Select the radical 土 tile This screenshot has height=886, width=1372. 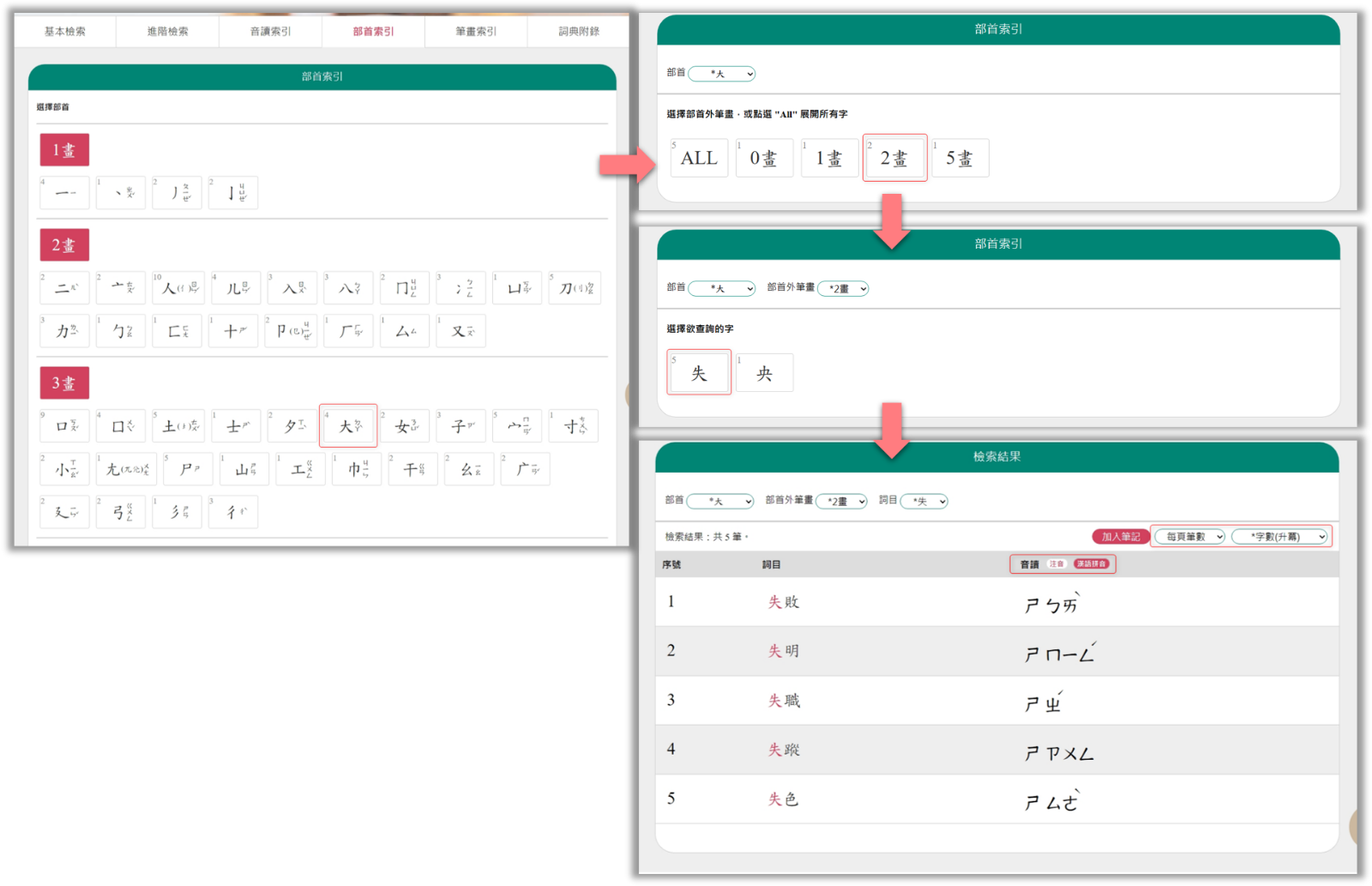(x=178, y=426)
